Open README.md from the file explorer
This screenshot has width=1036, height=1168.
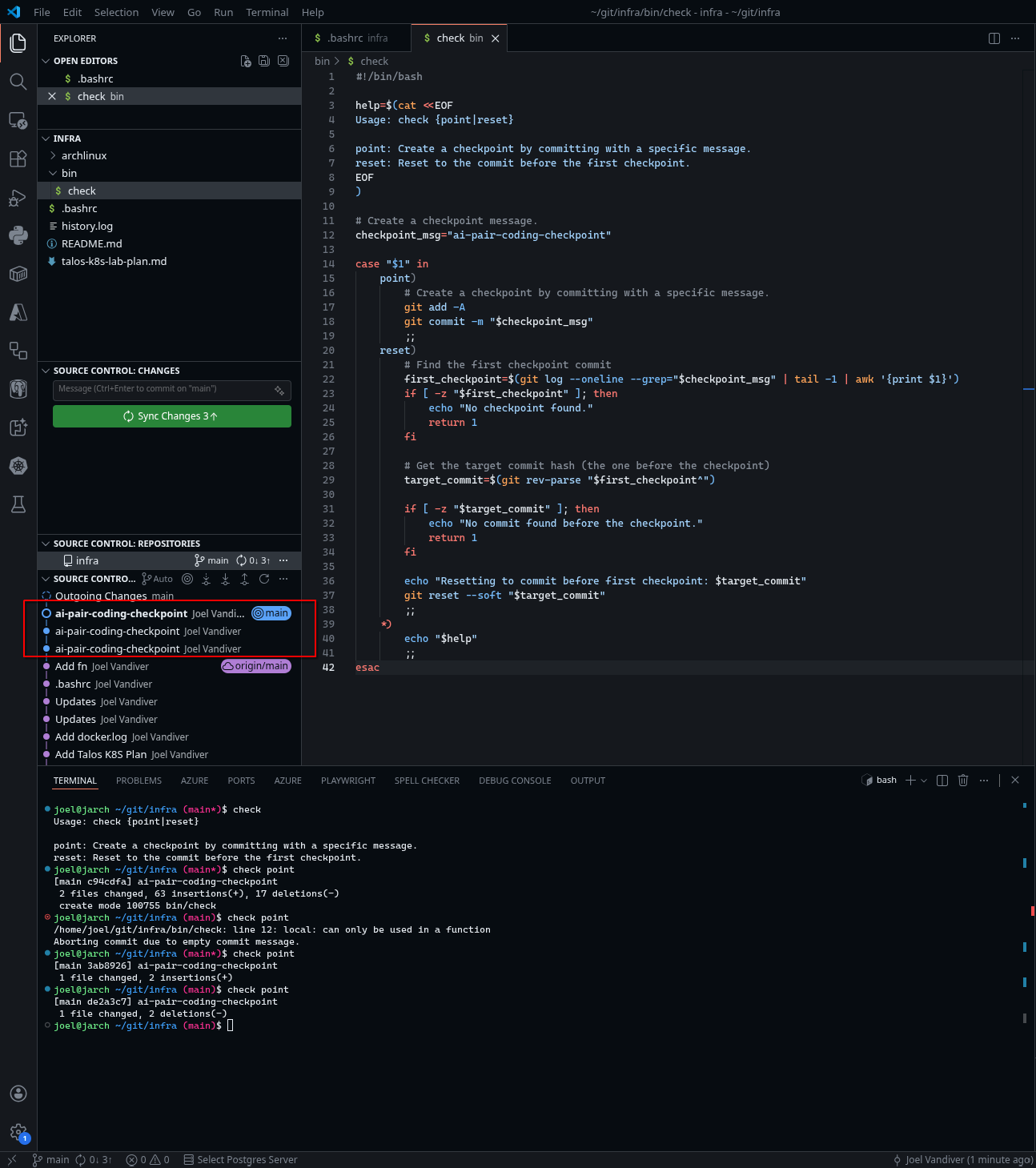tap(91, 243)
